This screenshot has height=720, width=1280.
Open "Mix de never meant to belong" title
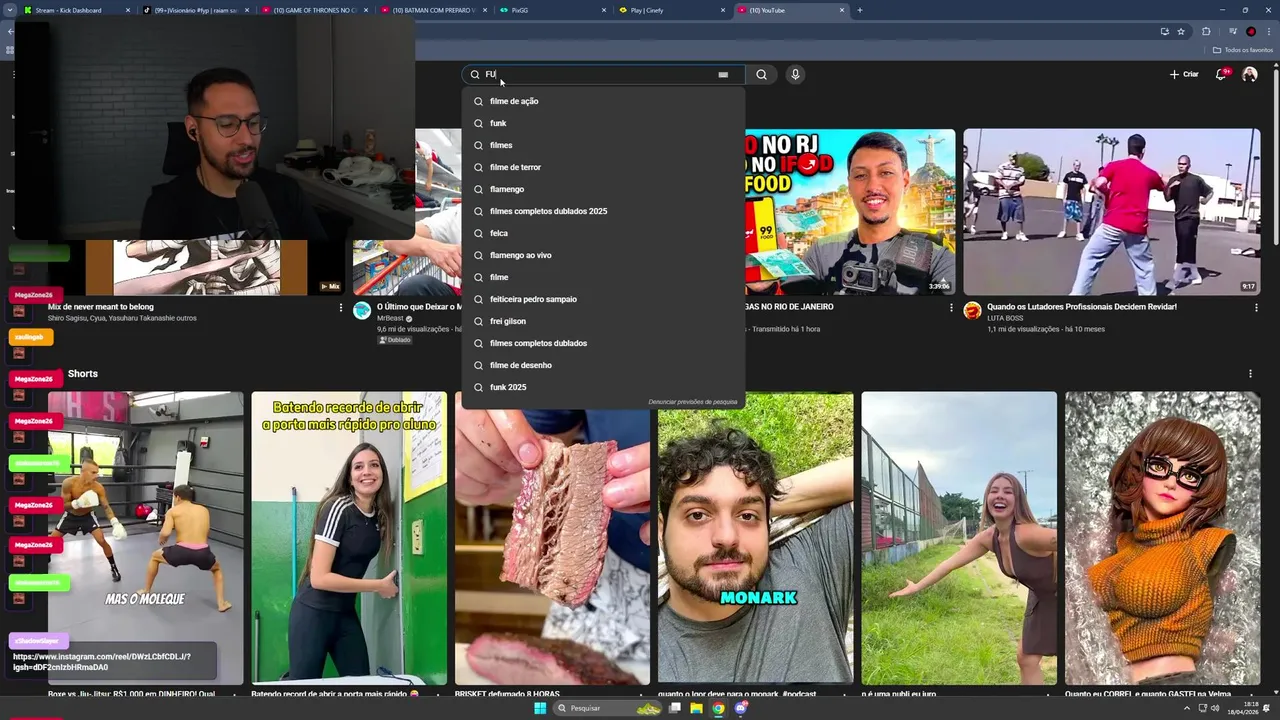[101, 307]
